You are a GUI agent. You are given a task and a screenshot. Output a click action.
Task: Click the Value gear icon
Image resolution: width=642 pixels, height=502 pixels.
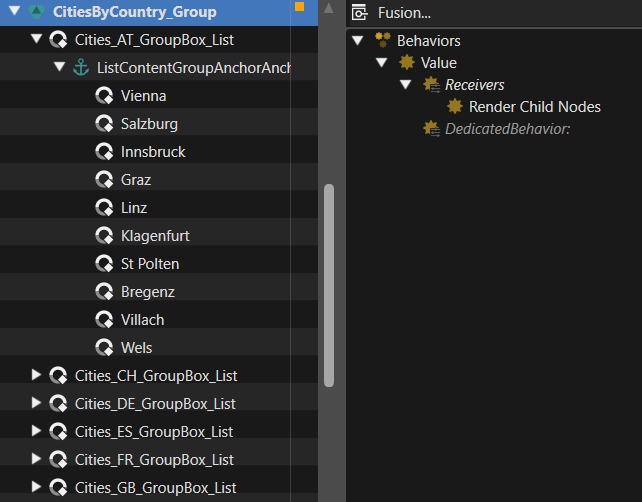[407, 62]
